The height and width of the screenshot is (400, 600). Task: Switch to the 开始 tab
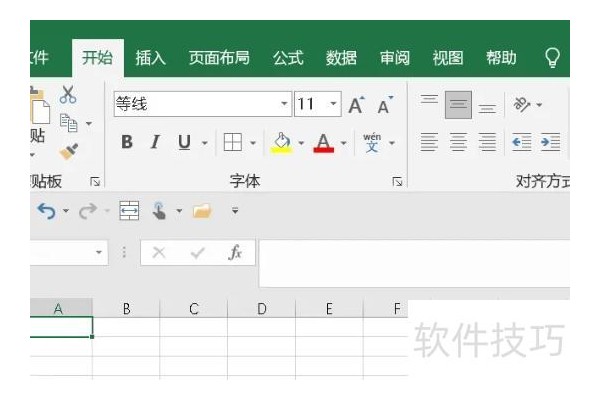click(97, 58)
